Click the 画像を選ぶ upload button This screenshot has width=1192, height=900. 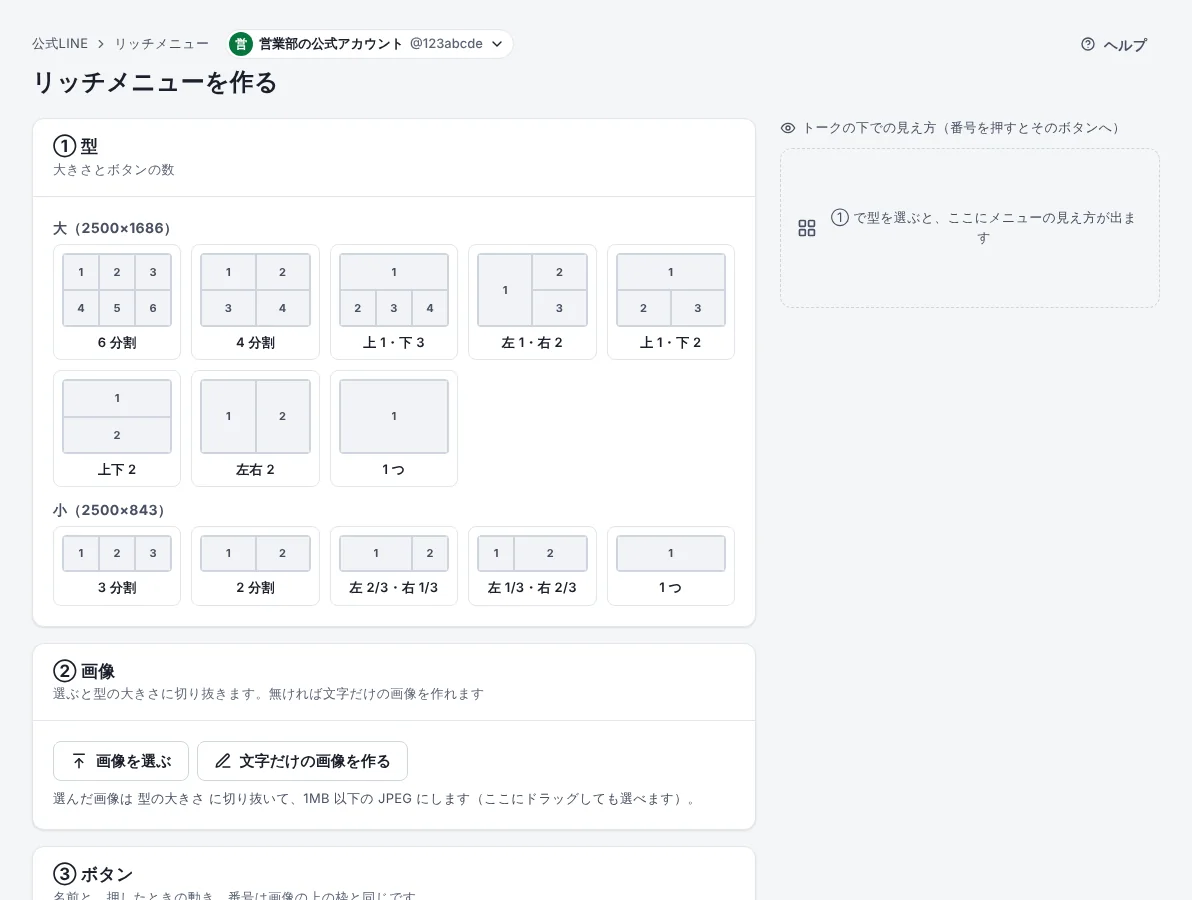click(121, 761)
